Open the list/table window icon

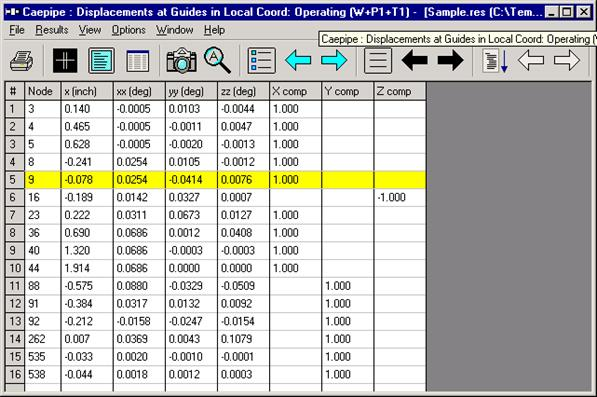137,61
